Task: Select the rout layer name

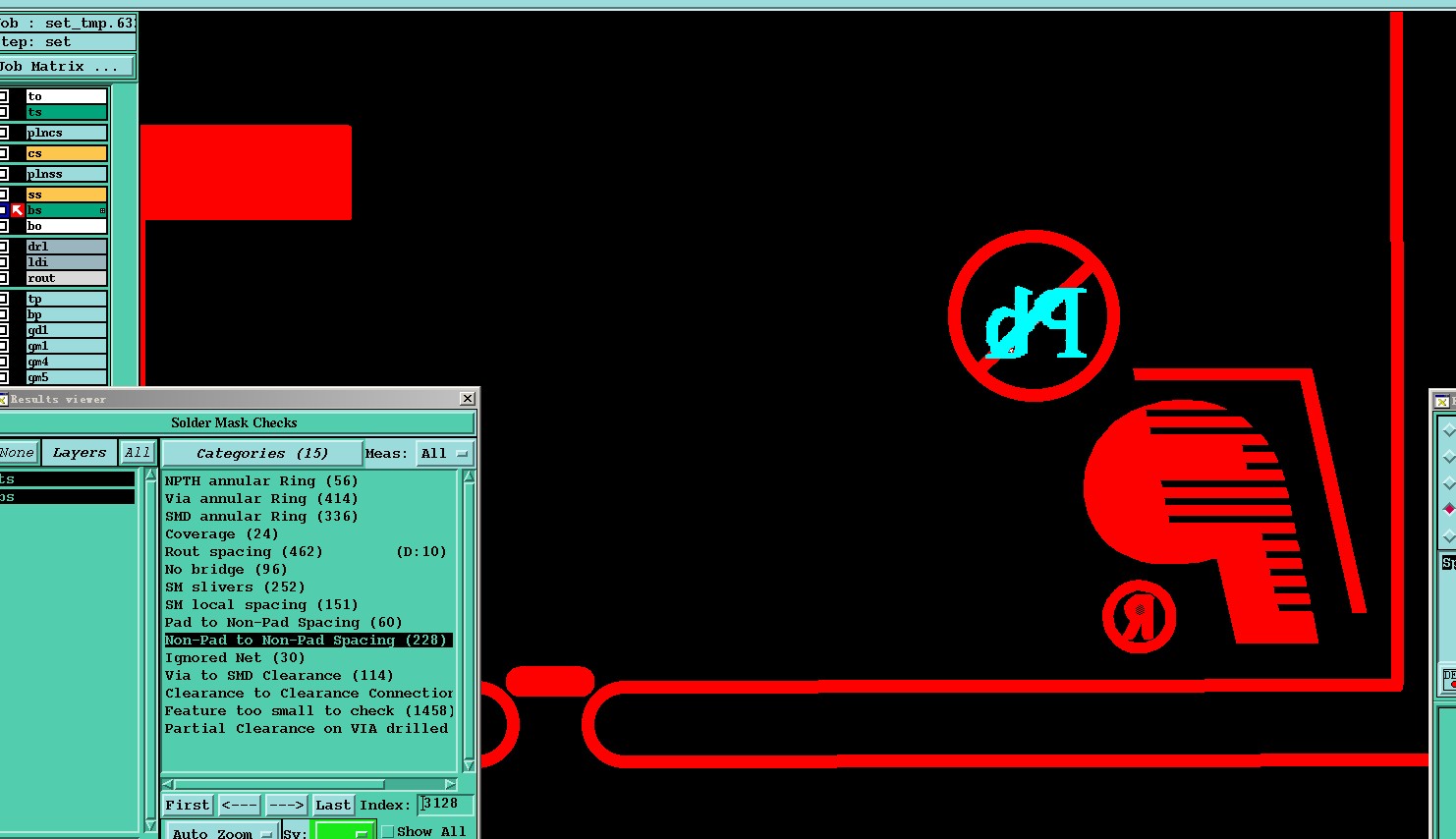Action: (x=66, y=278)
